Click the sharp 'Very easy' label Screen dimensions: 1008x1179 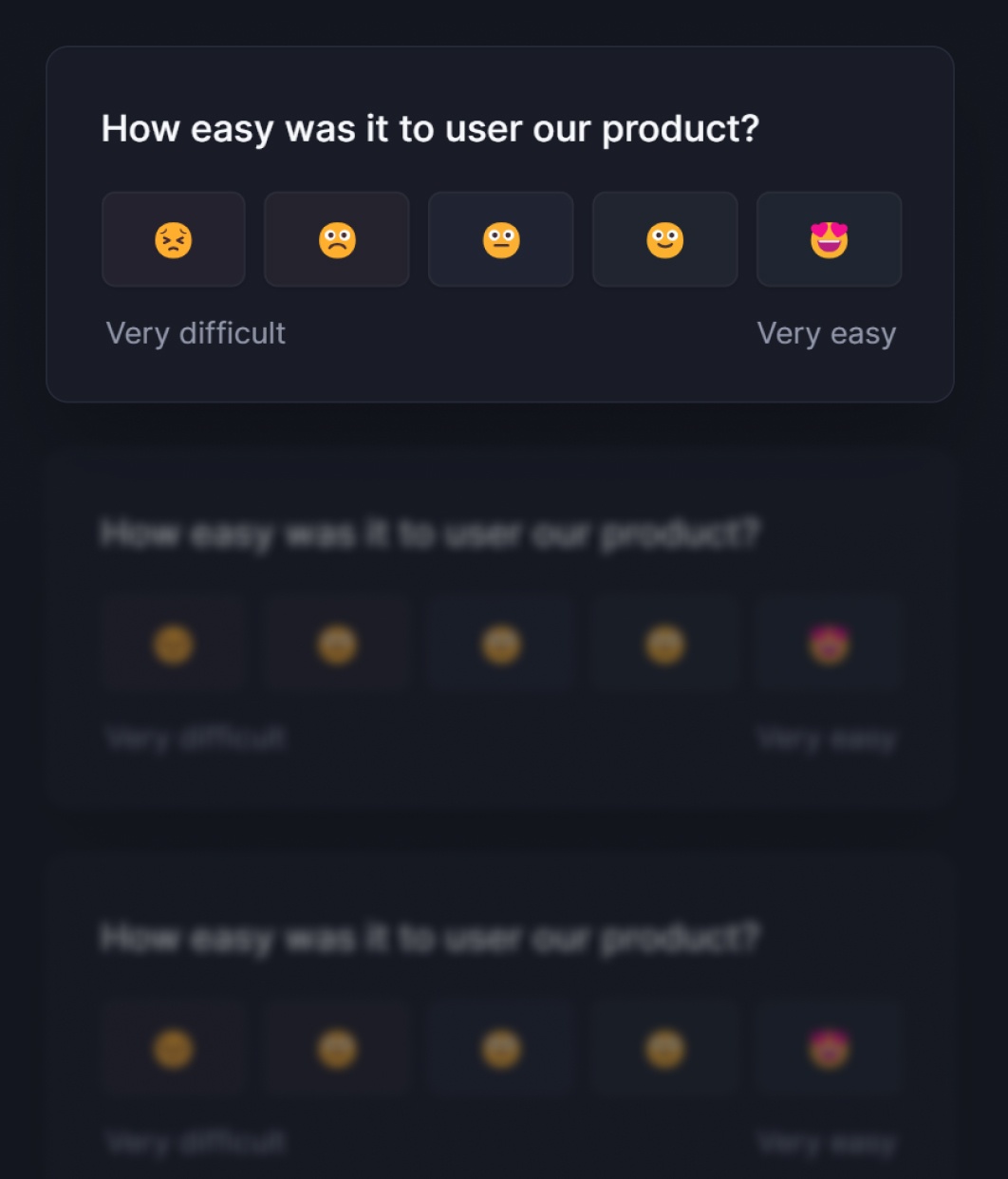[827, 333]
